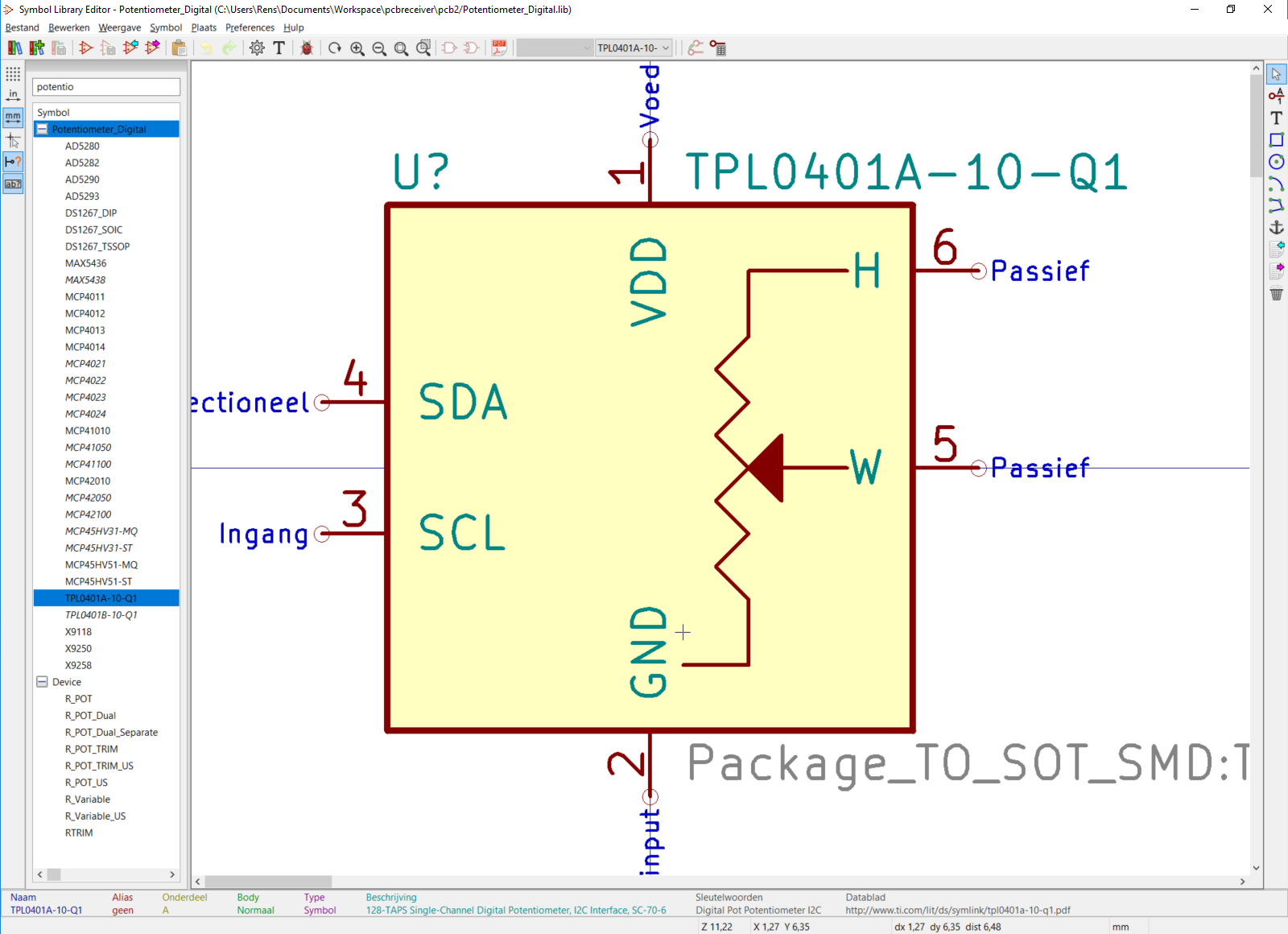Toggle units to inches
1288x934 pixels.
tap(13, 94)
